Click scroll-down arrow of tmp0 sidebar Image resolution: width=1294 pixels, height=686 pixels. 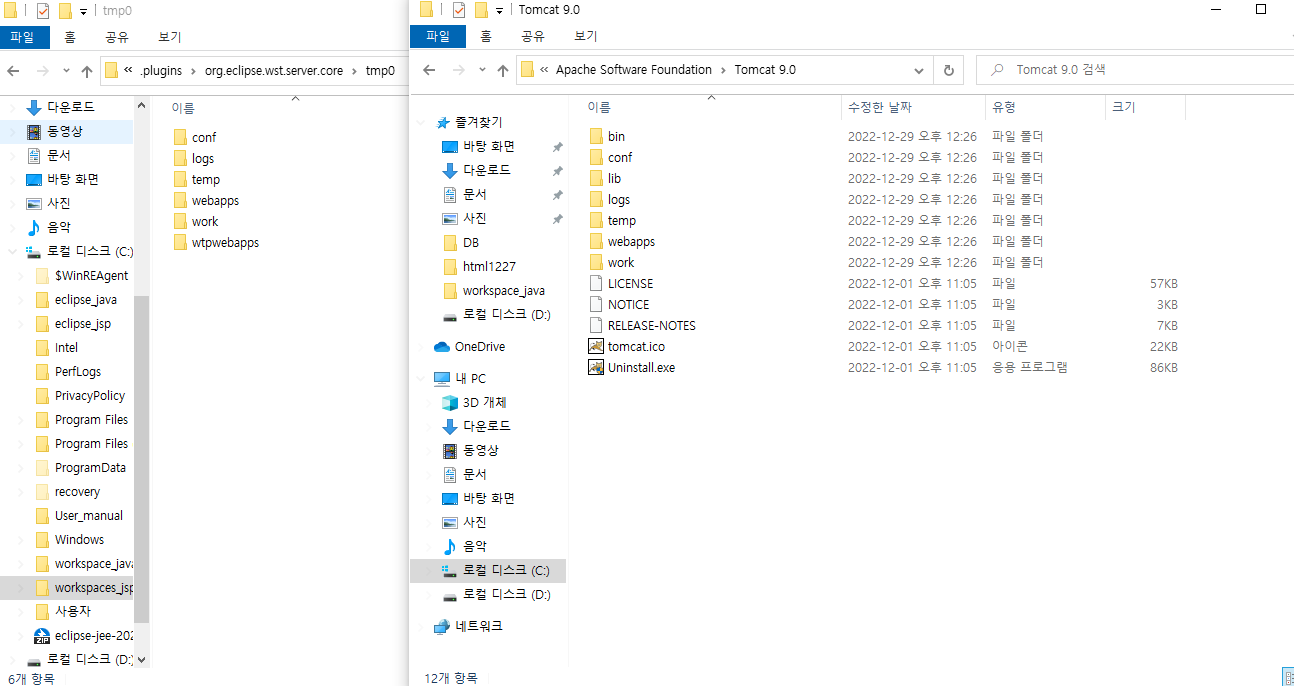pos(141,659)
